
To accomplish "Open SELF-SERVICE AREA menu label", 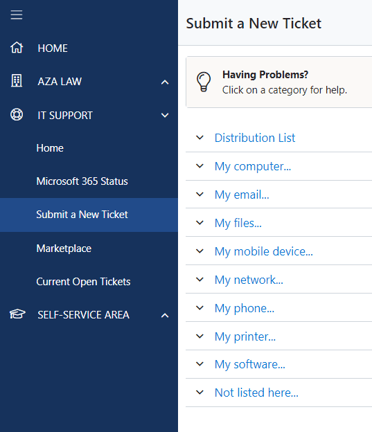I will point(83,315).
